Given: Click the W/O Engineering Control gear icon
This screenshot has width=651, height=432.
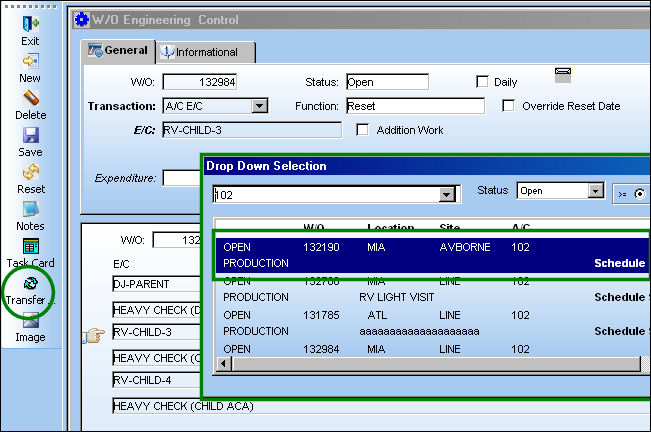Looking at the screenshot, I should 81,20.
